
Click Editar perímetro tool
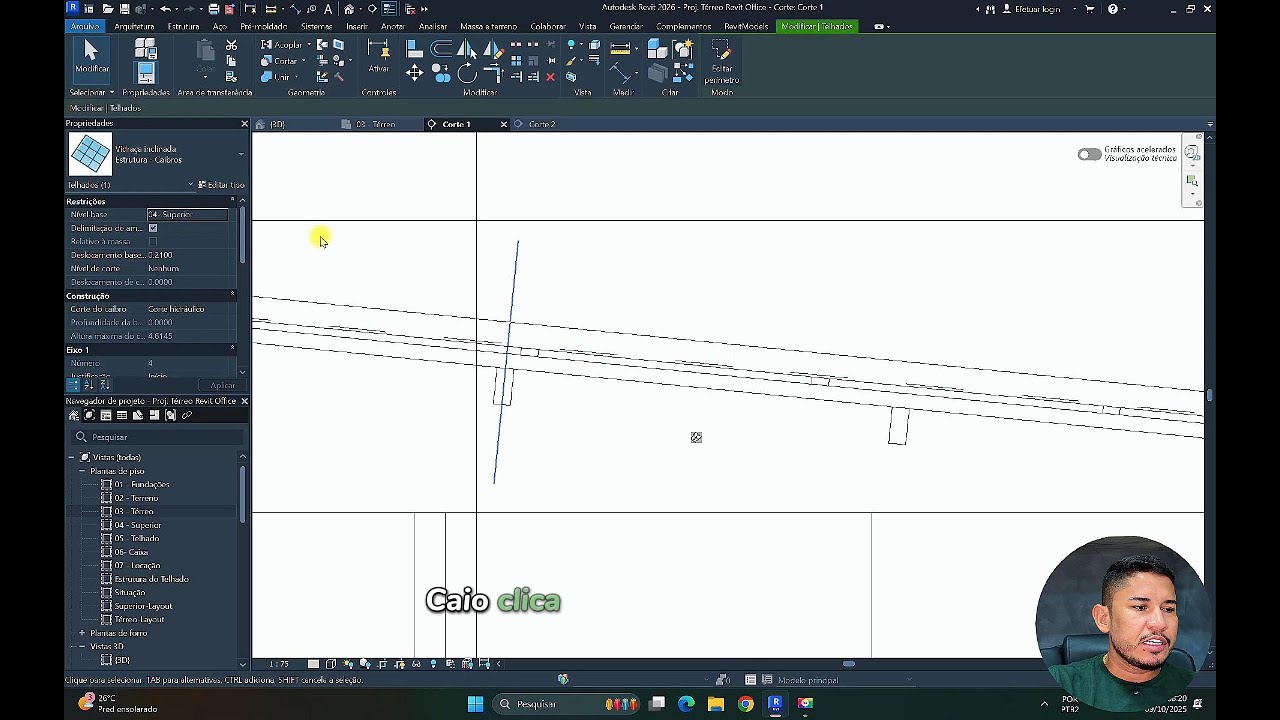[721, 63]
